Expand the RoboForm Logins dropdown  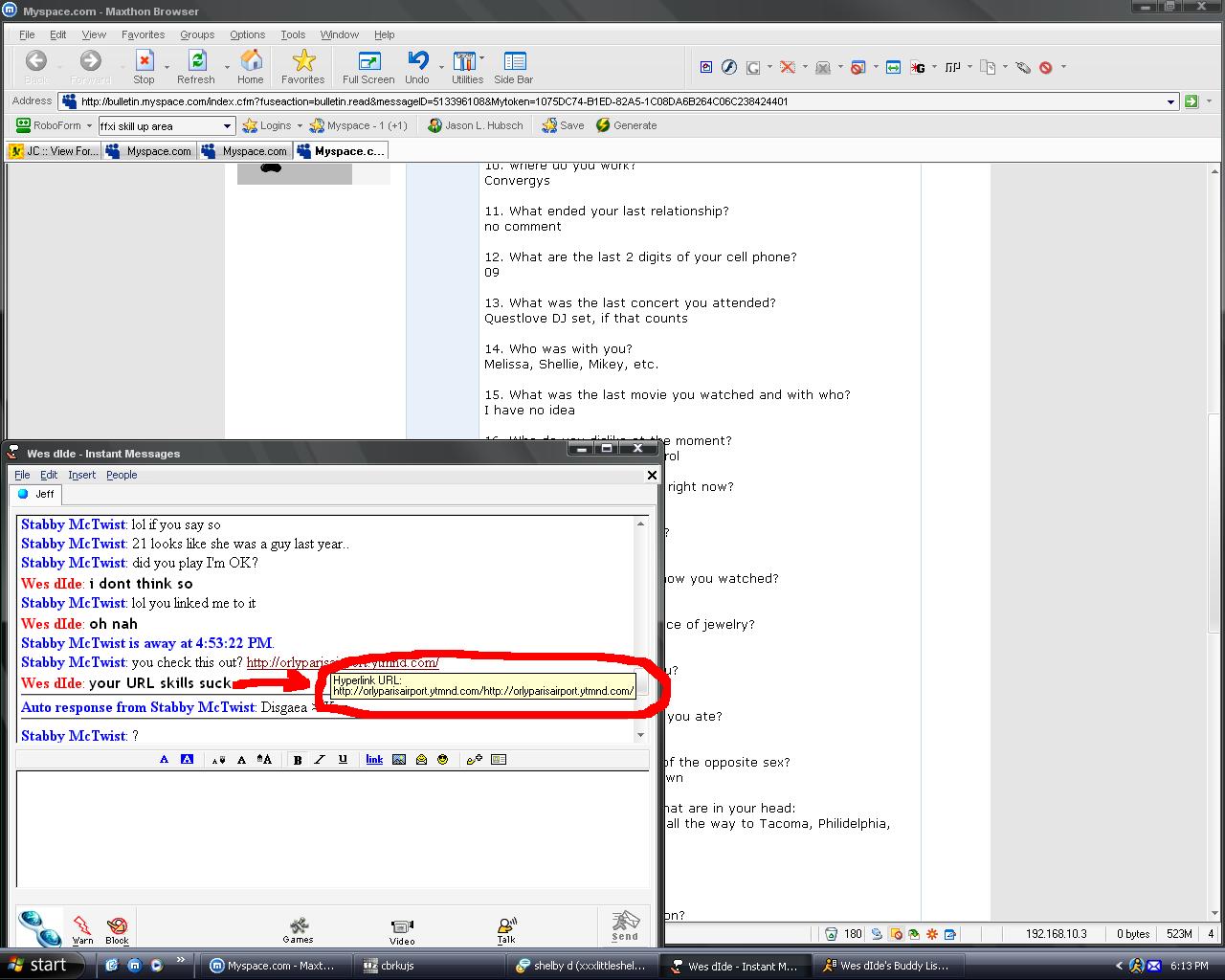point(300,126)
